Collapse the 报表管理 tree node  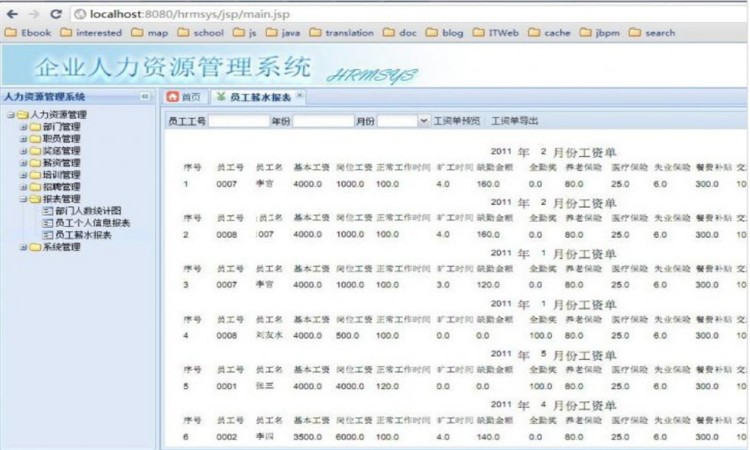[x=23, y=199]
